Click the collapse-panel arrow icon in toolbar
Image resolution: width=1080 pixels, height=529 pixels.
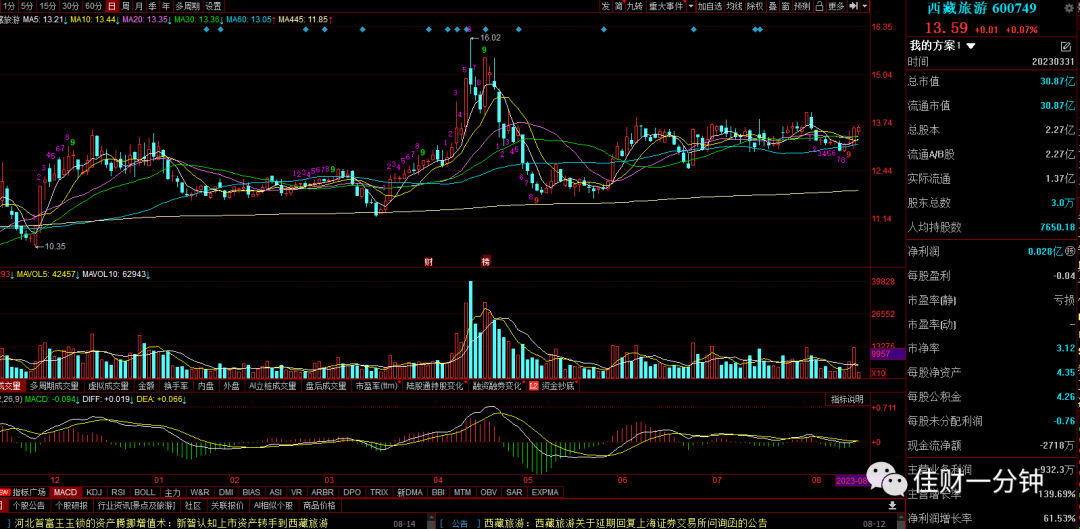pos(853,6)
